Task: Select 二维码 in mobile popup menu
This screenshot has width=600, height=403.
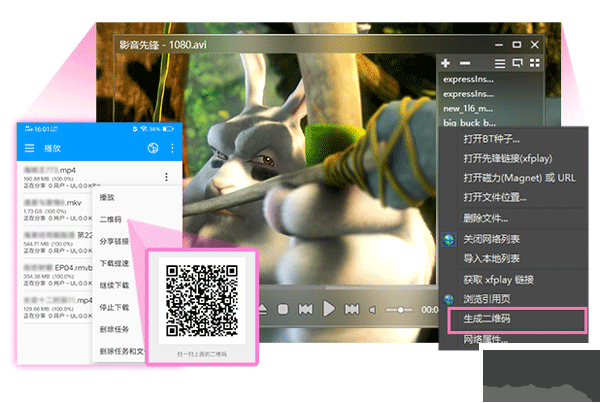Action: click(x=111, y=219)
